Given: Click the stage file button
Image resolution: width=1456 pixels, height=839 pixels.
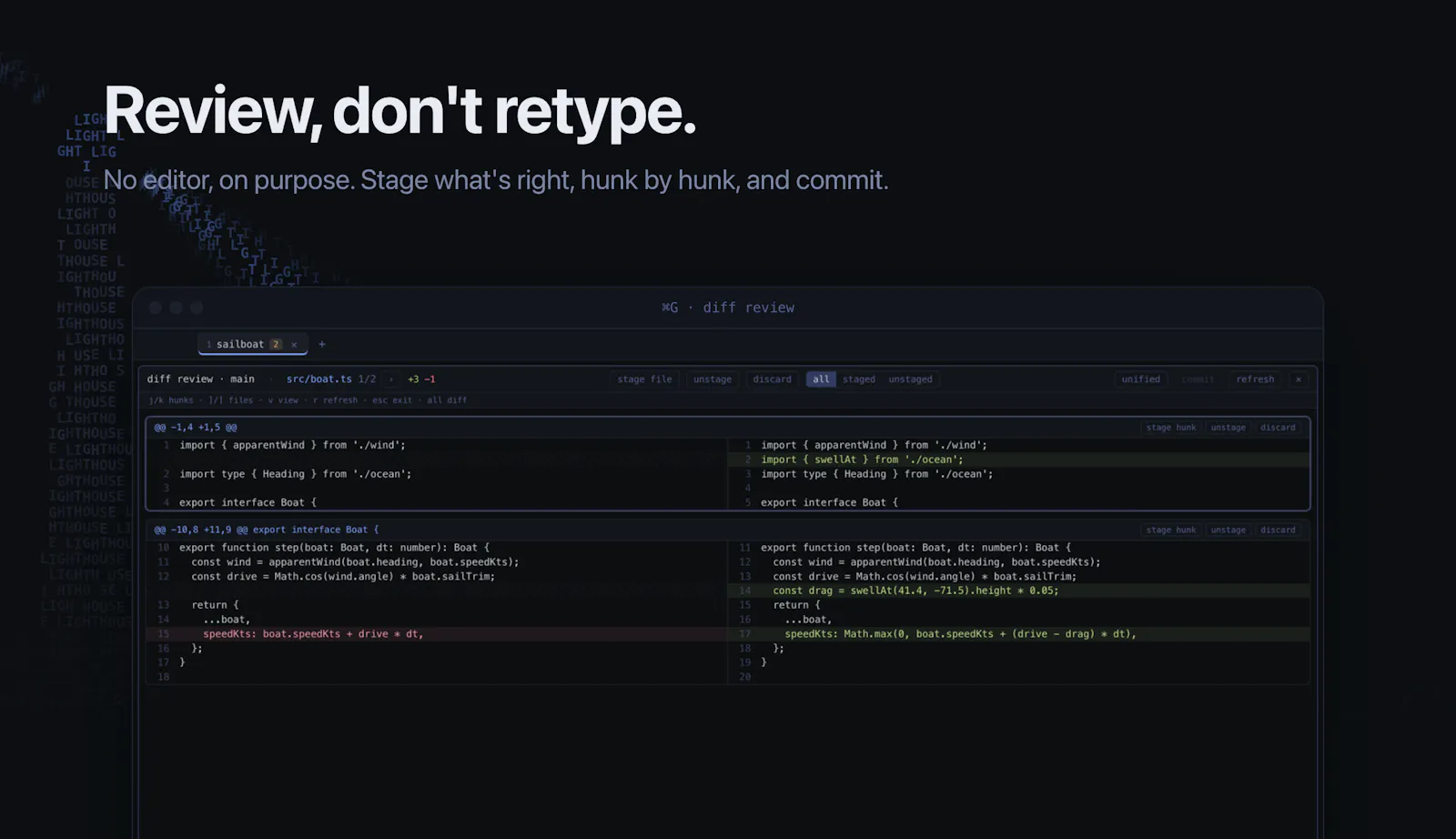Looking at the screenshot, I should tap(644, 379).
